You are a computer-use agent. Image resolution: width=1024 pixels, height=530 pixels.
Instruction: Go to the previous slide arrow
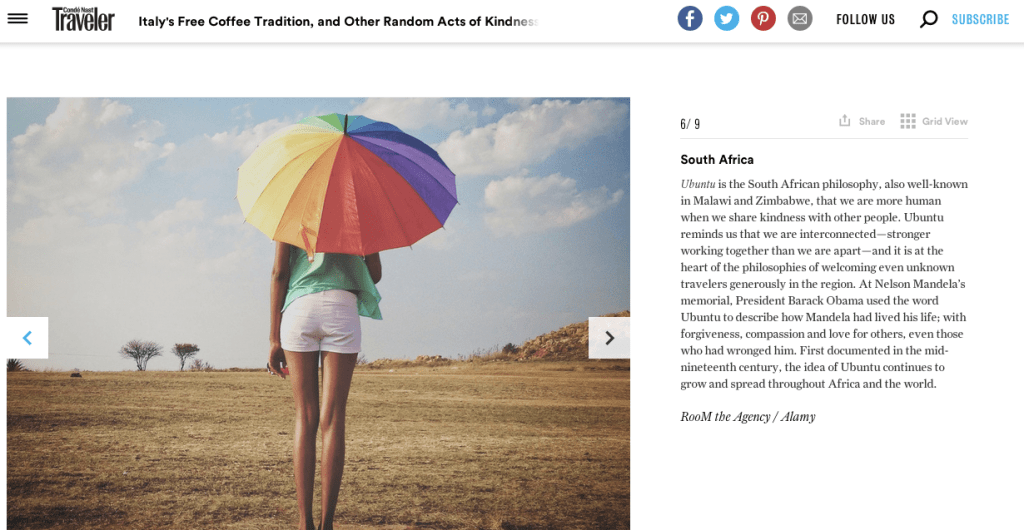[x=27, y=337]
